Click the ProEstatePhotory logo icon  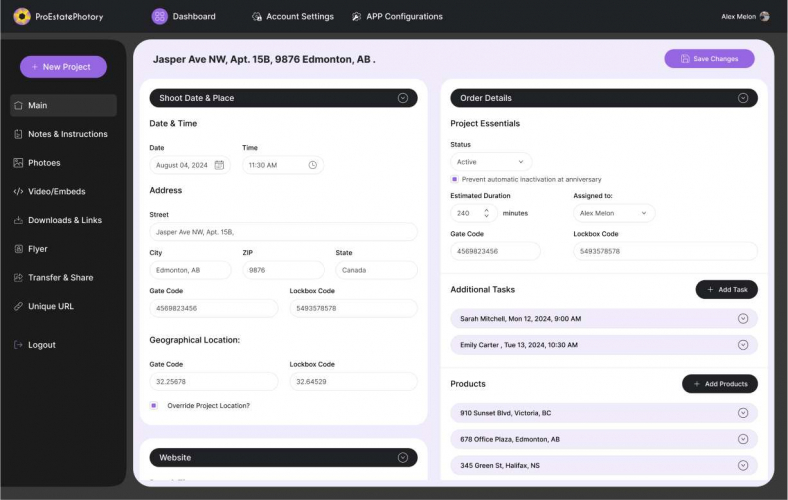pyautogui.click(x=22, y=17)
